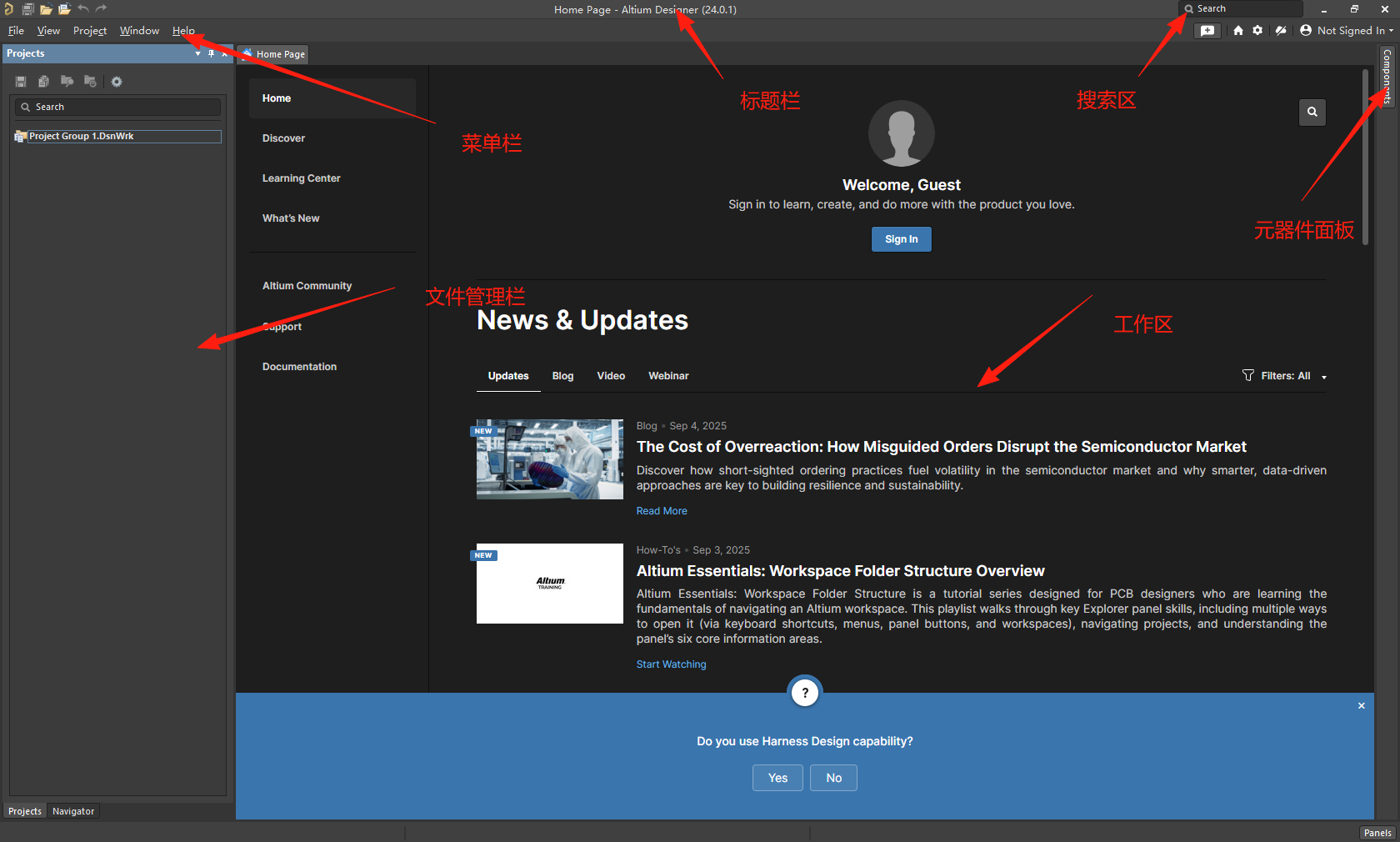This screenshot has width=1400, height=842.
Task: Click the Open Document folder icon in title bar
Action: (x=46, y=9)
